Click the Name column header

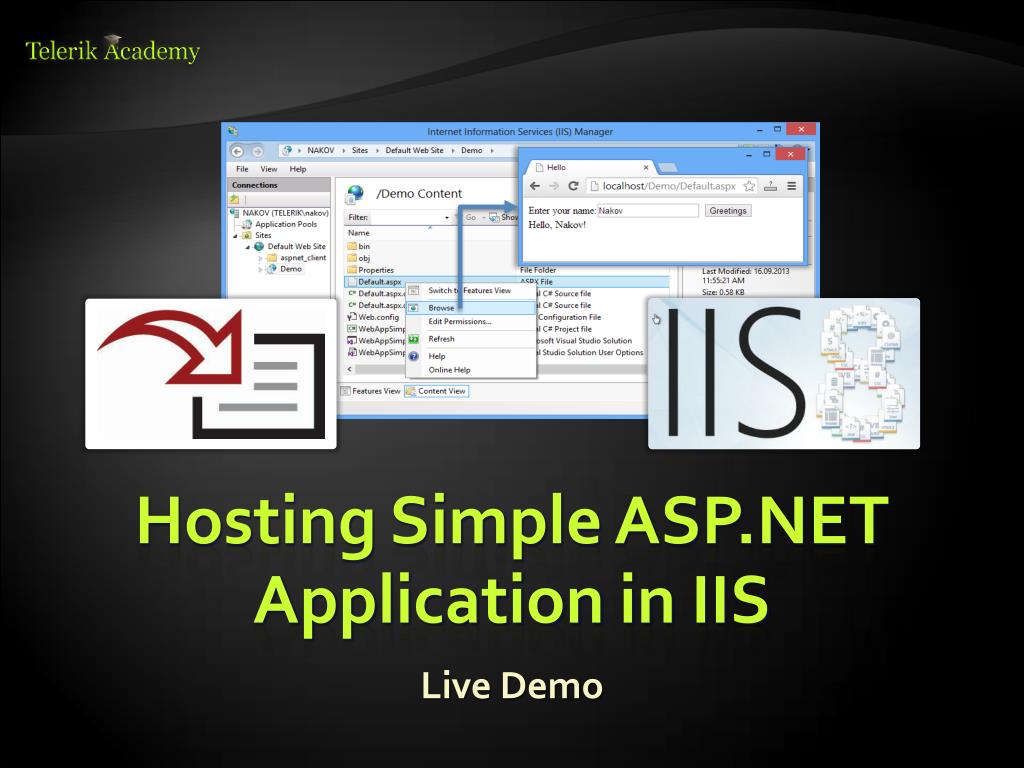pyautogui.click(x=359, y=233)
